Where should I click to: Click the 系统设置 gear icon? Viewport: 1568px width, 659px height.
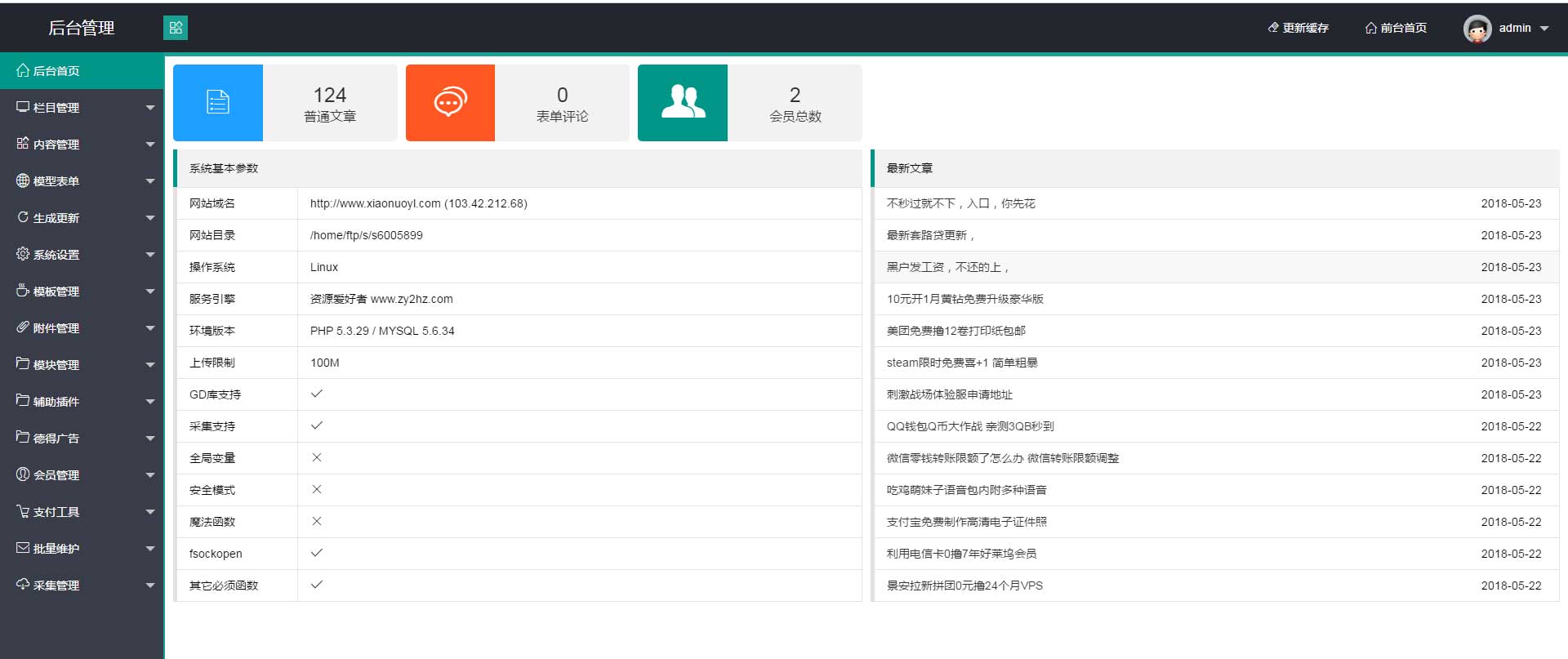(x=23, y=254)
